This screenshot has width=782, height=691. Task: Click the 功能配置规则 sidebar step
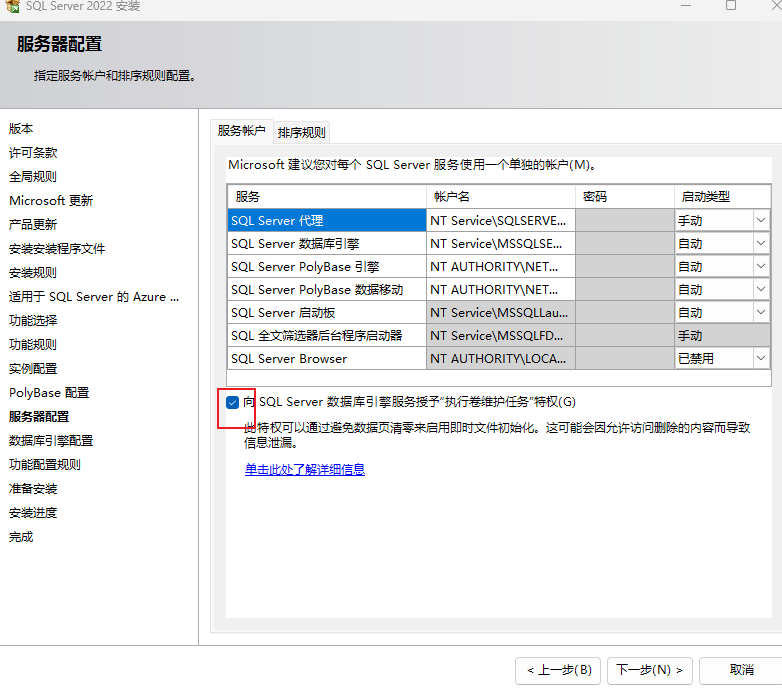pyautogui.click(x=45, y=465)
